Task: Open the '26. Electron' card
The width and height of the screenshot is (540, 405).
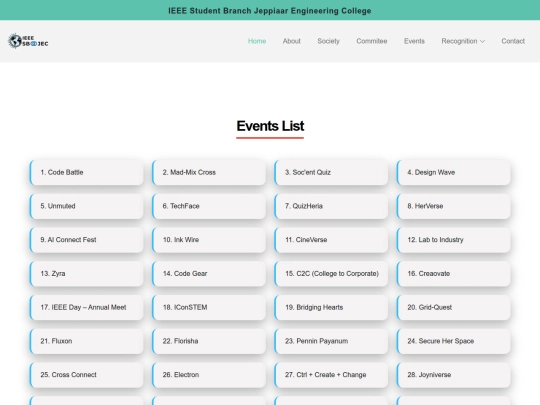Action: pyautogui.click(x=209, y=375)
